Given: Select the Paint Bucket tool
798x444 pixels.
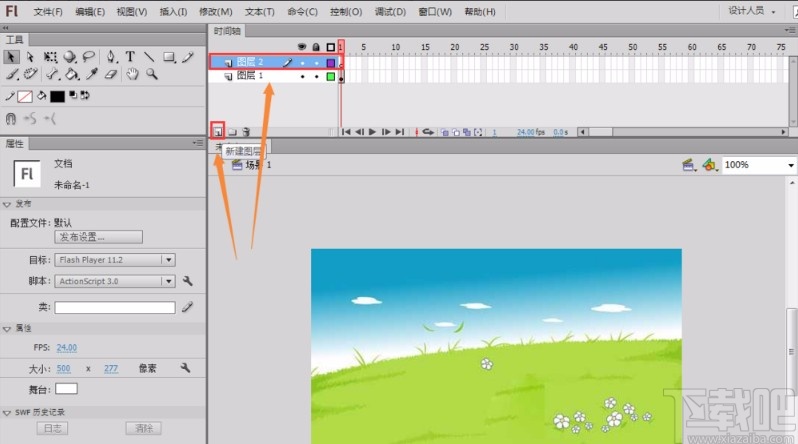Looking at the screenshot, I should pos(72,74).
